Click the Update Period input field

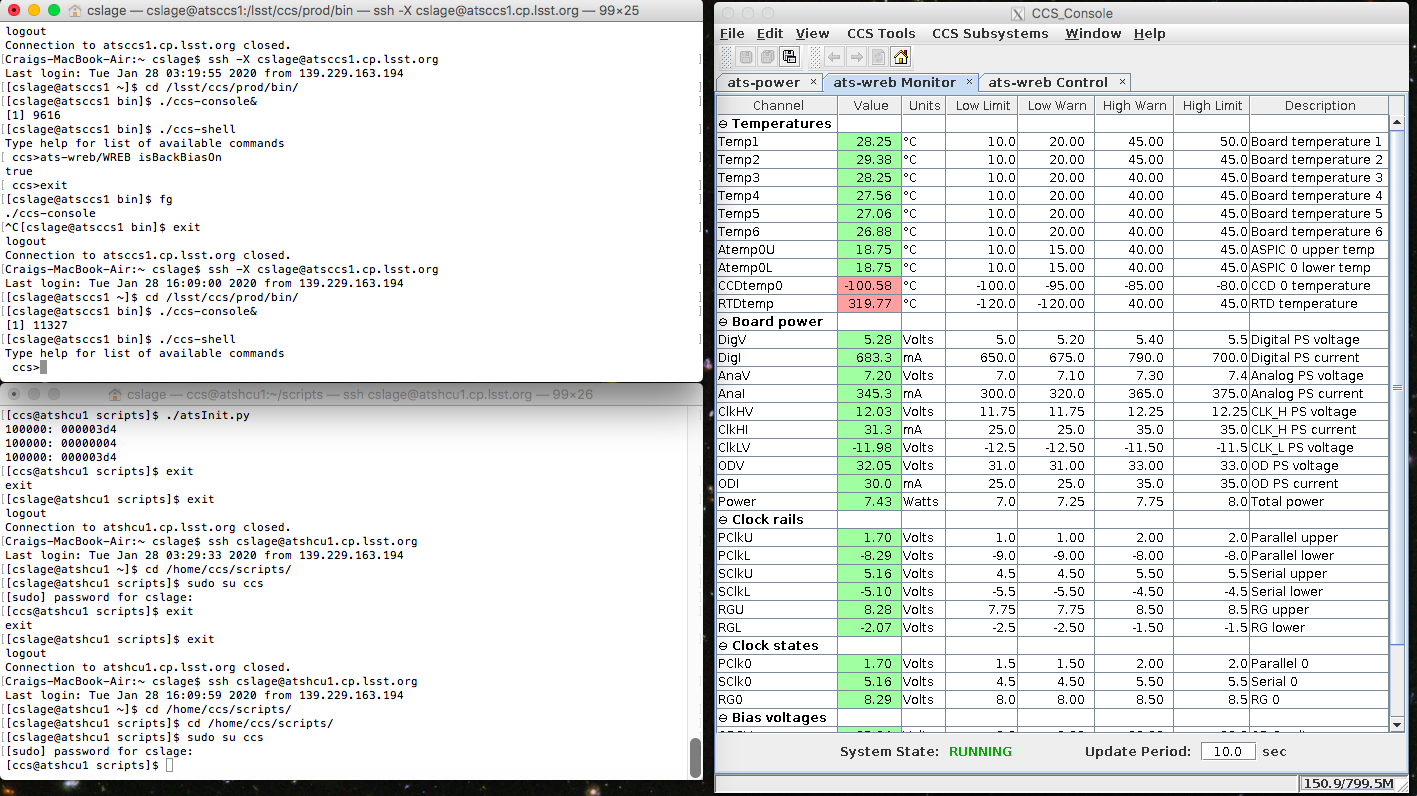pos(1227,751)
